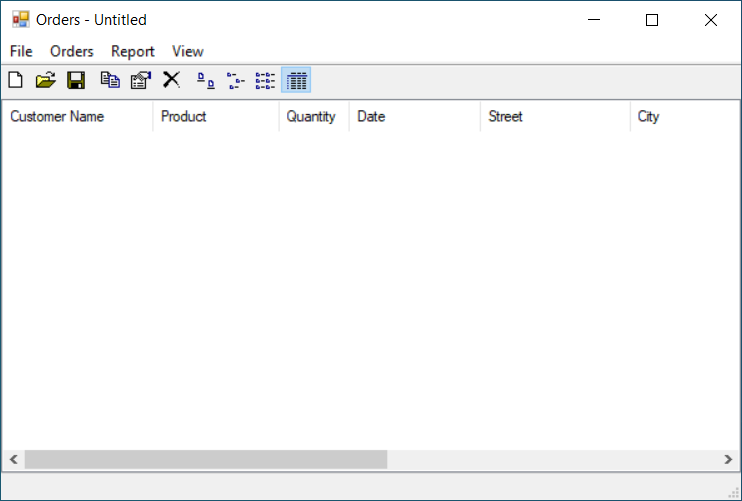Open the File menu
Image resolution: width=742 pixels, height=501 pixels.
coord(21,51)
